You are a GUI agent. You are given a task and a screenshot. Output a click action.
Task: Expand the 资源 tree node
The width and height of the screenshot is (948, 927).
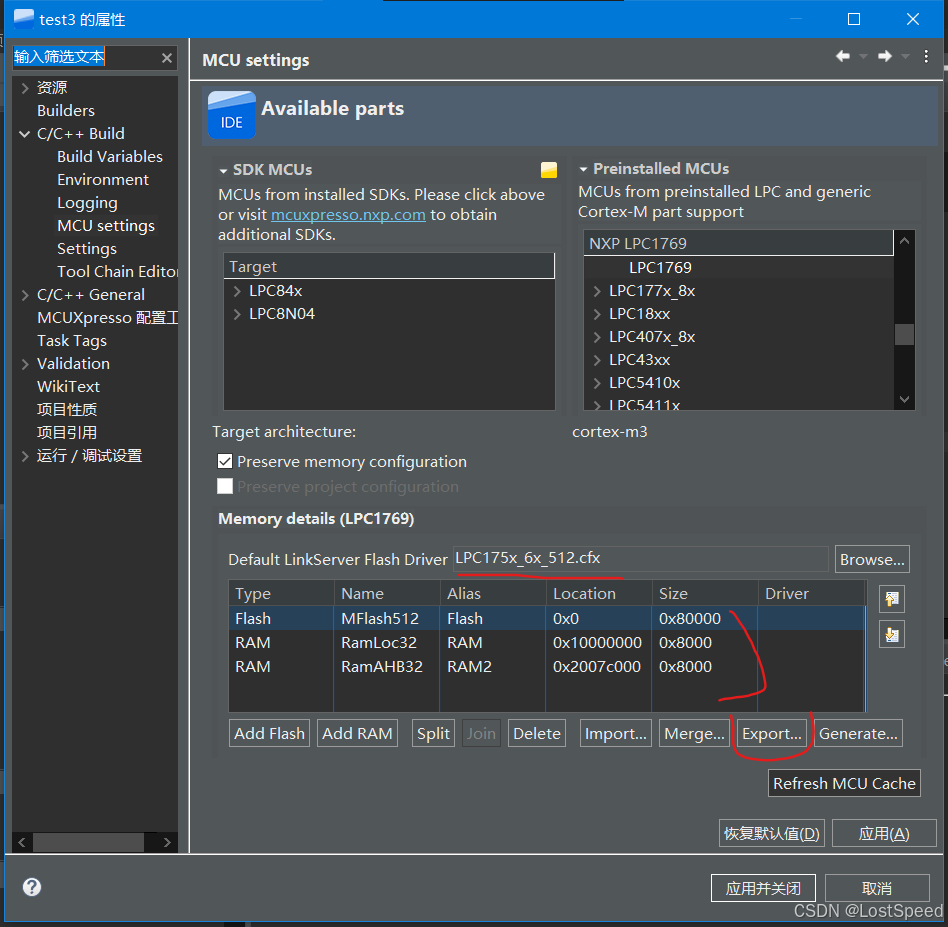[25, 88]
